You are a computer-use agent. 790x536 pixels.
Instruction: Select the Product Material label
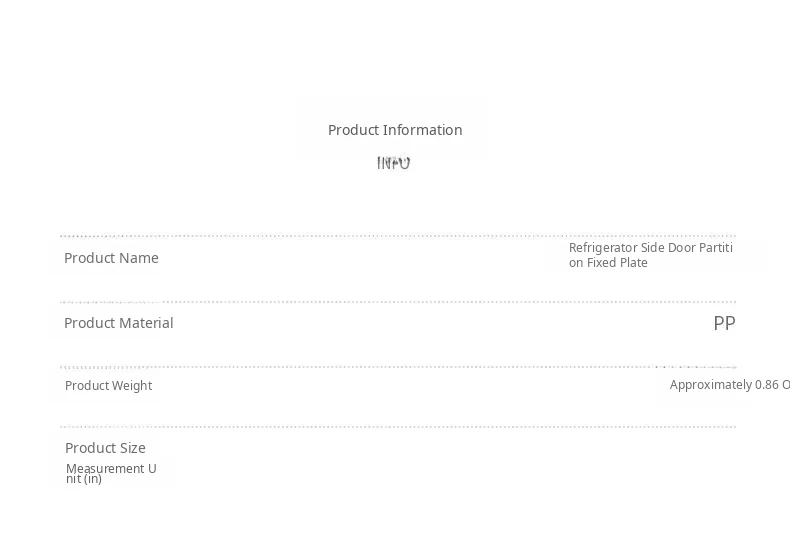click(x=118, y=323)
